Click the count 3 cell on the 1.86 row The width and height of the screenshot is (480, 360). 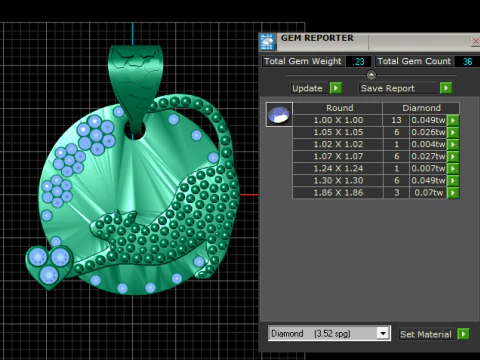click(396, 193)
